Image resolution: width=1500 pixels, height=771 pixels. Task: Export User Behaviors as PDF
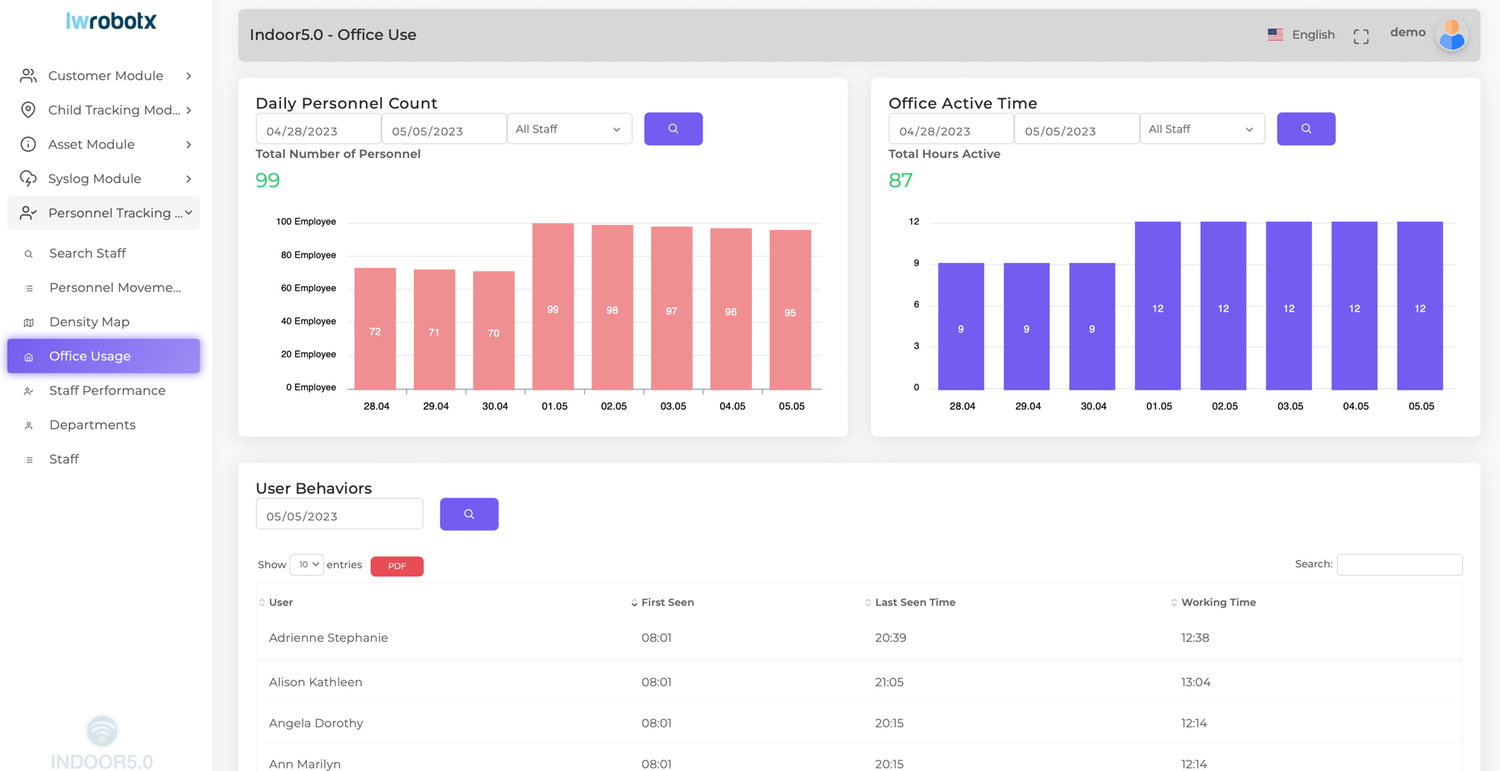[396, 566]
